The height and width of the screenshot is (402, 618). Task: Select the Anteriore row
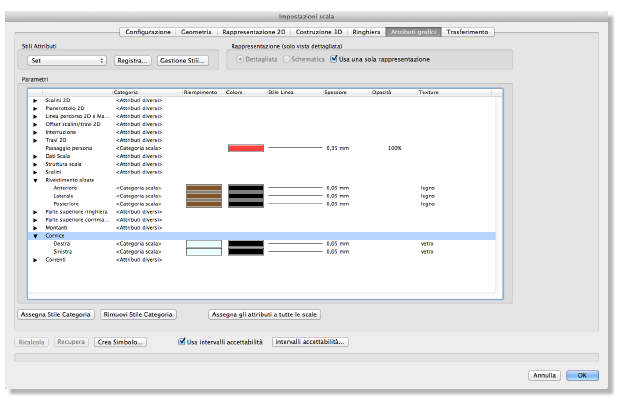pos(262,188)
